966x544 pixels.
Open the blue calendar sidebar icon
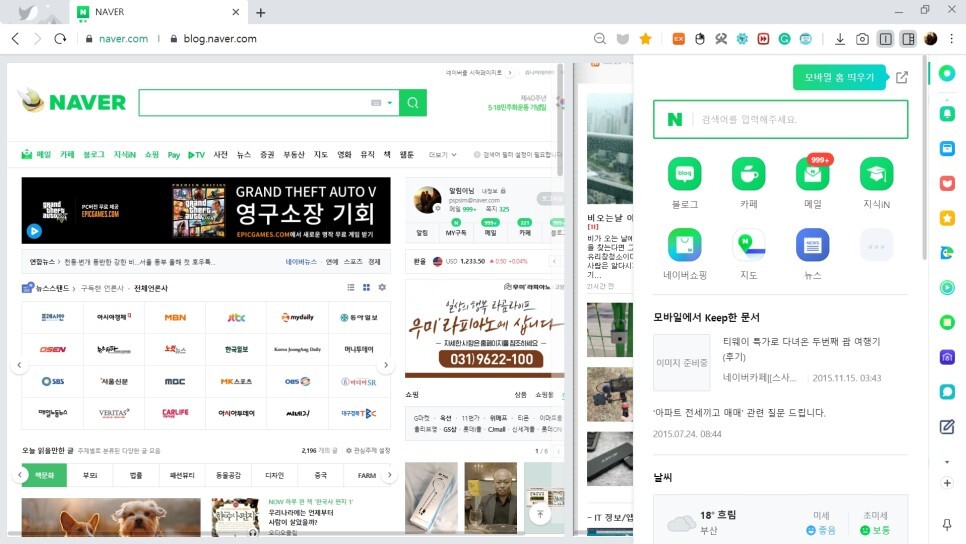(947, 148)
